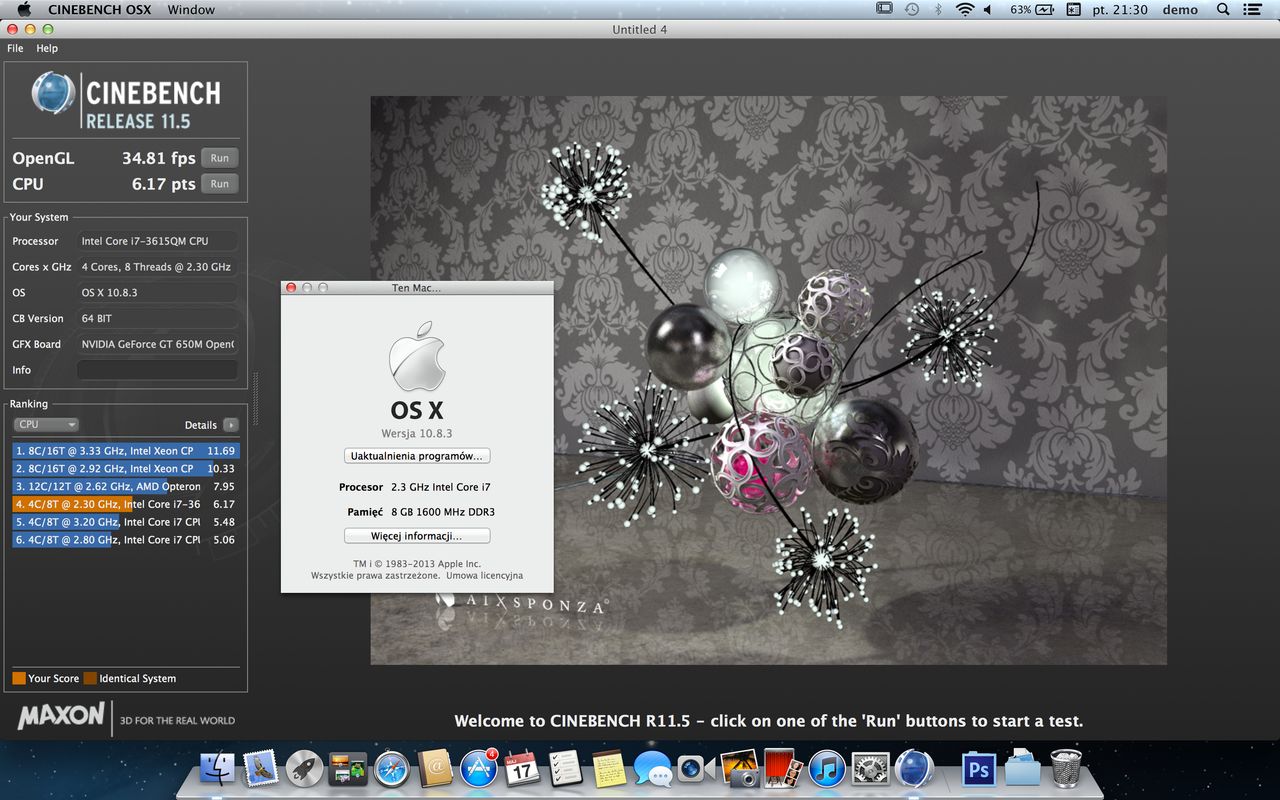The image size is (1280, 800).
Task: Launch the Mail stamp icon in dock
Action: pyautogui.click(x=261, y=768)
